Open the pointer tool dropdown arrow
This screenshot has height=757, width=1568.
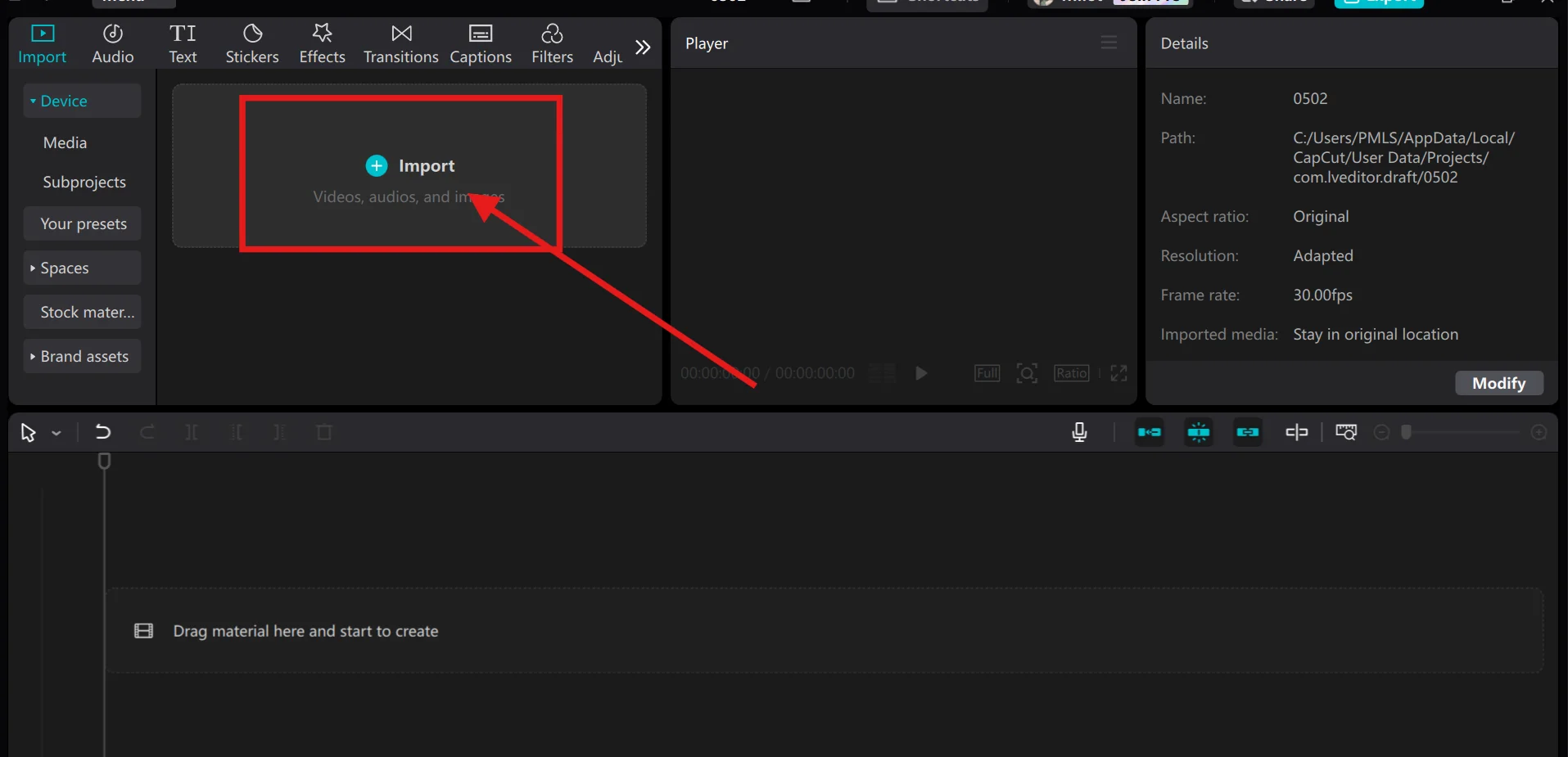[x=56, y=433]
